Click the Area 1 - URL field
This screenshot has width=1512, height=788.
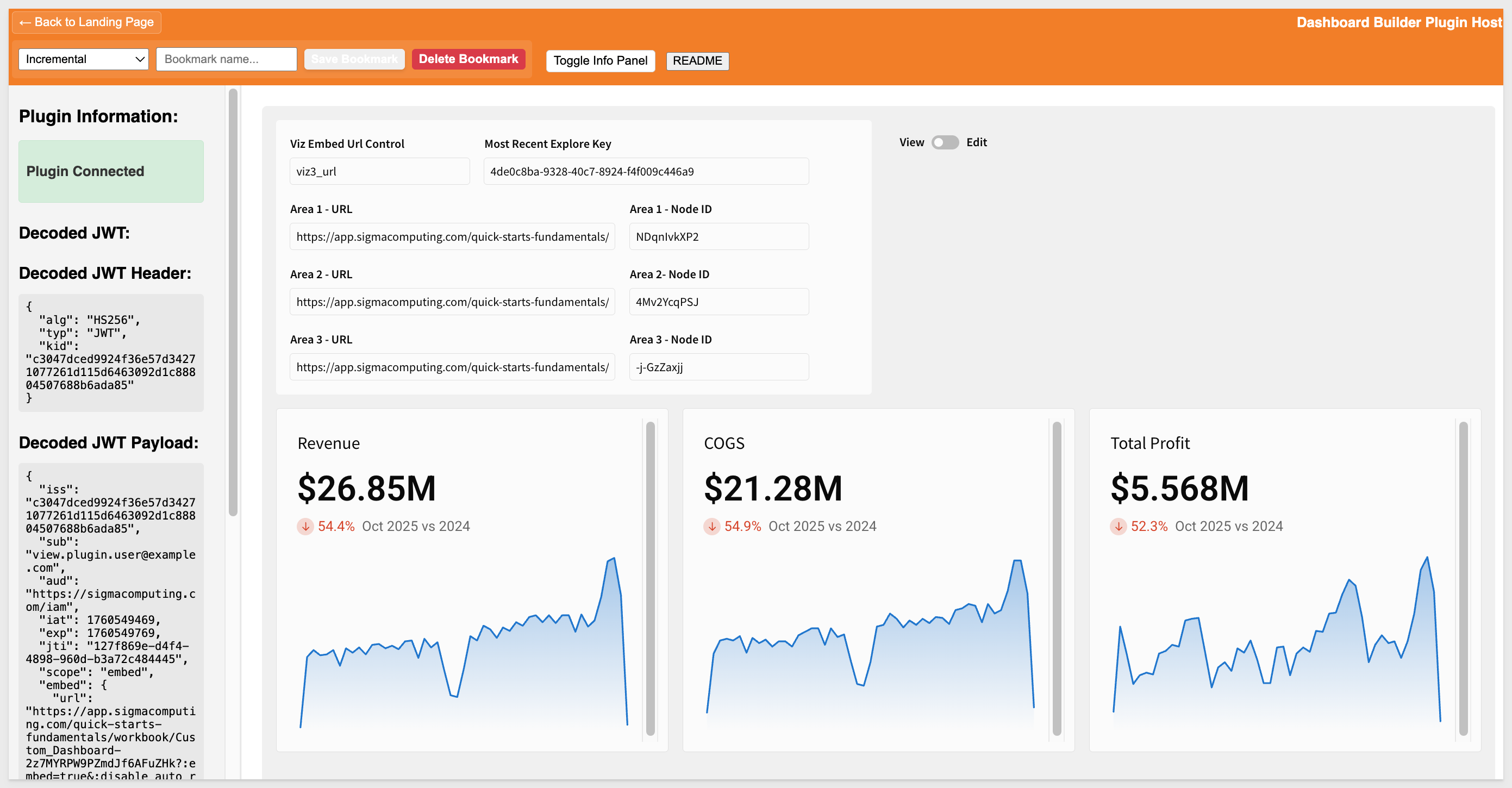452,237
